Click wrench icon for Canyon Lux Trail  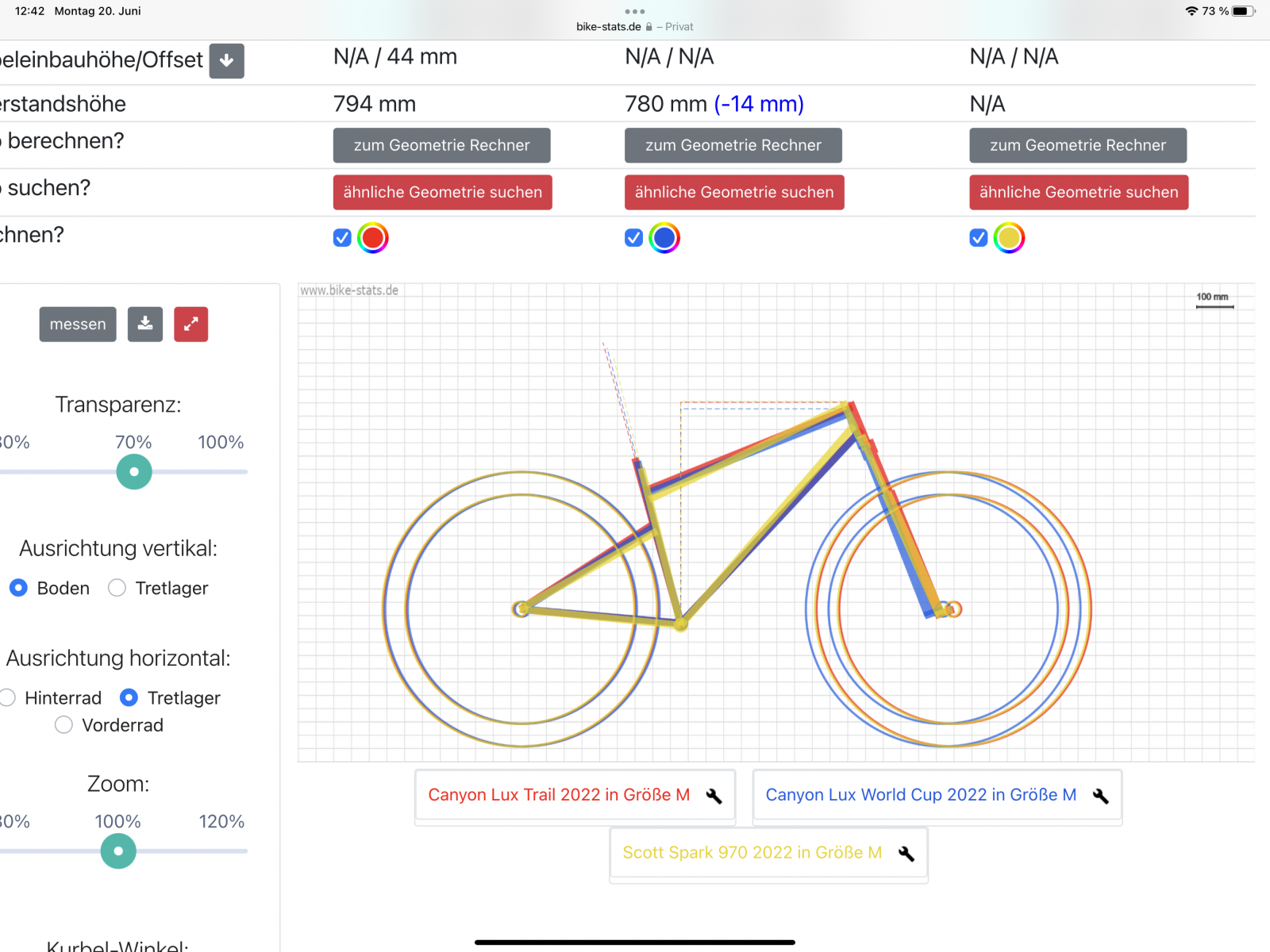coord(714,796)
